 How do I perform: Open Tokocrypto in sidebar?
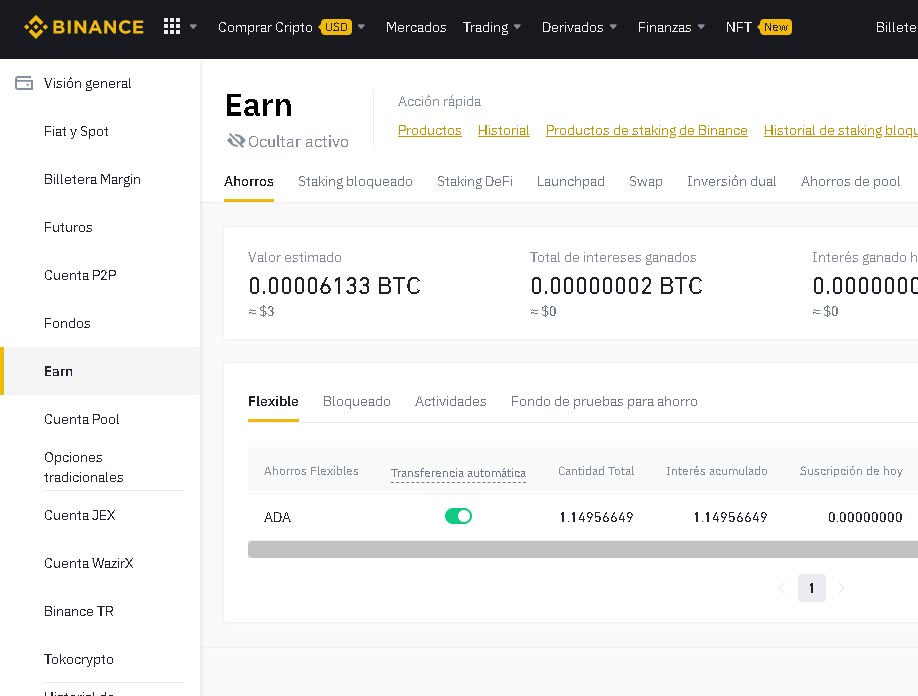pyautogui.click(x=78, y=659)
